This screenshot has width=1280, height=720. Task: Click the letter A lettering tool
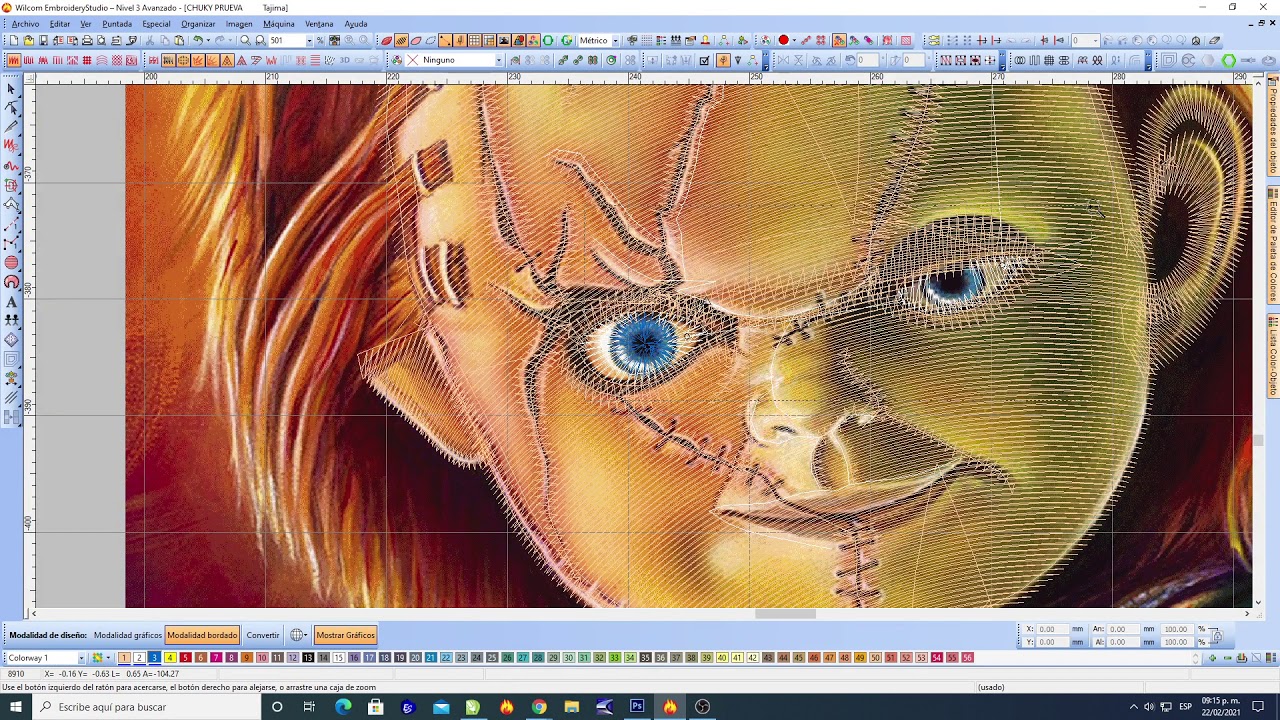pyautogui.click(x=12, y=301)
